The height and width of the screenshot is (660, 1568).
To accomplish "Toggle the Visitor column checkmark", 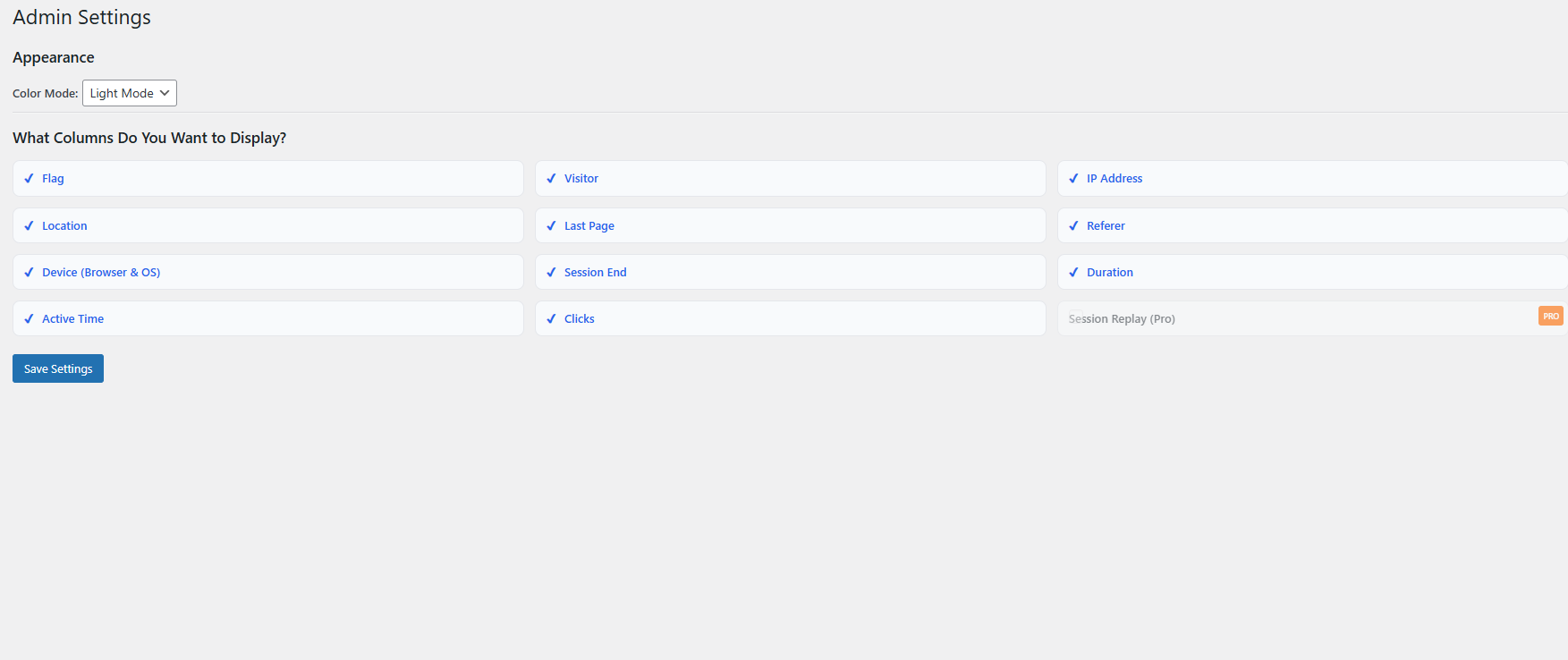I will point(551,179).
